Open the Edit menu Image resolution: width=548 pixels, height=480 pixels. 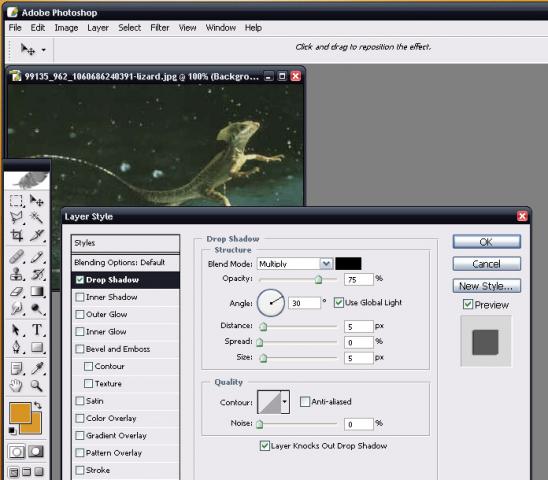coord(38,28)
